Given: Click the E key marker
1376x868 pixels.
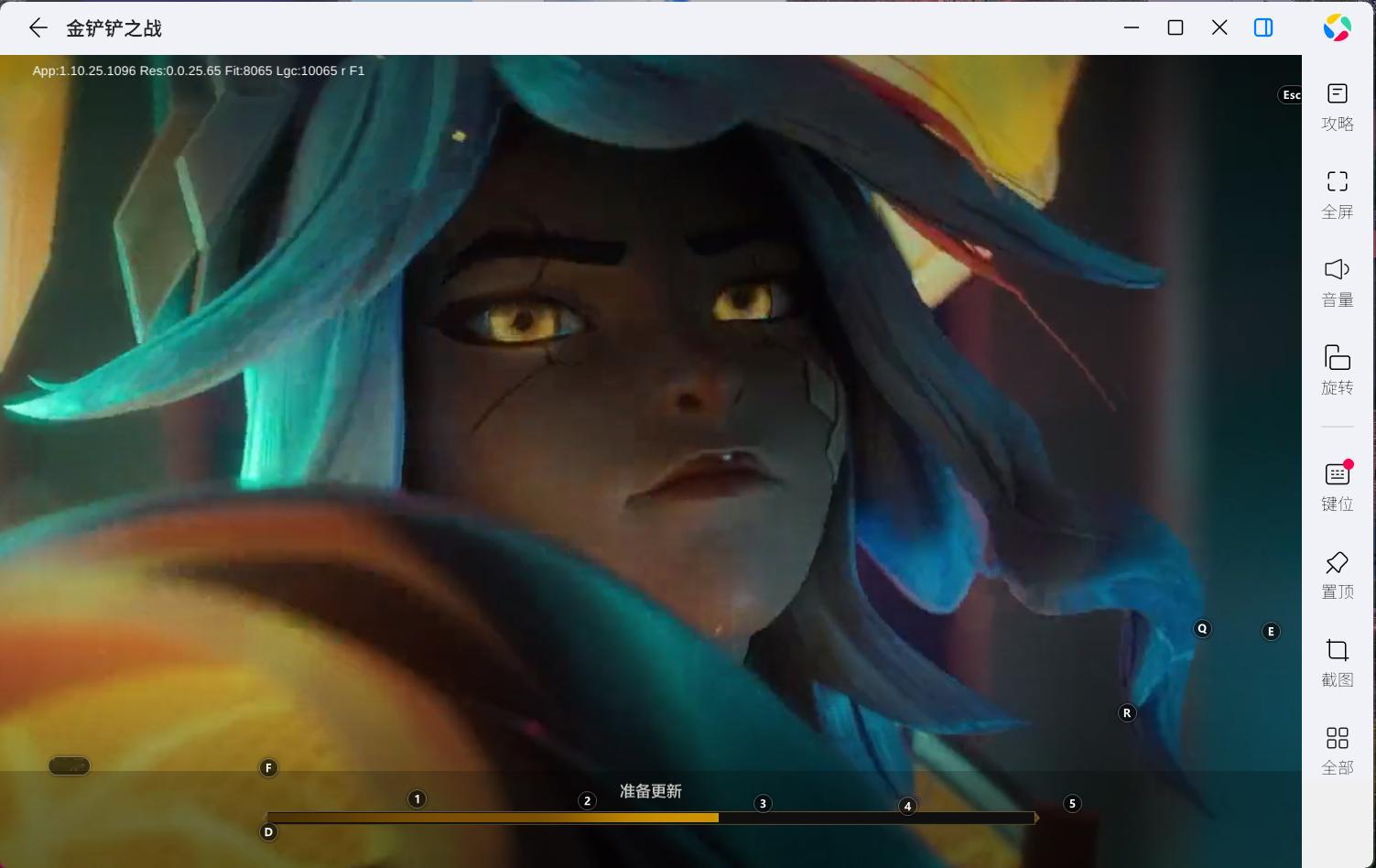Looking at the screenshot, I should (1271, 631).
